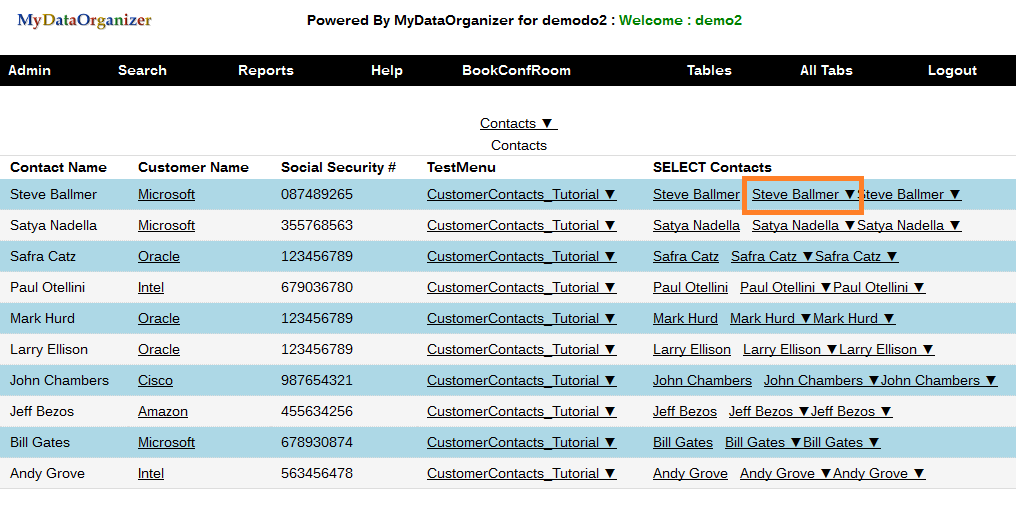The image size is (1016, 519).
Task: Open the Search menu item
Action: 142,70
